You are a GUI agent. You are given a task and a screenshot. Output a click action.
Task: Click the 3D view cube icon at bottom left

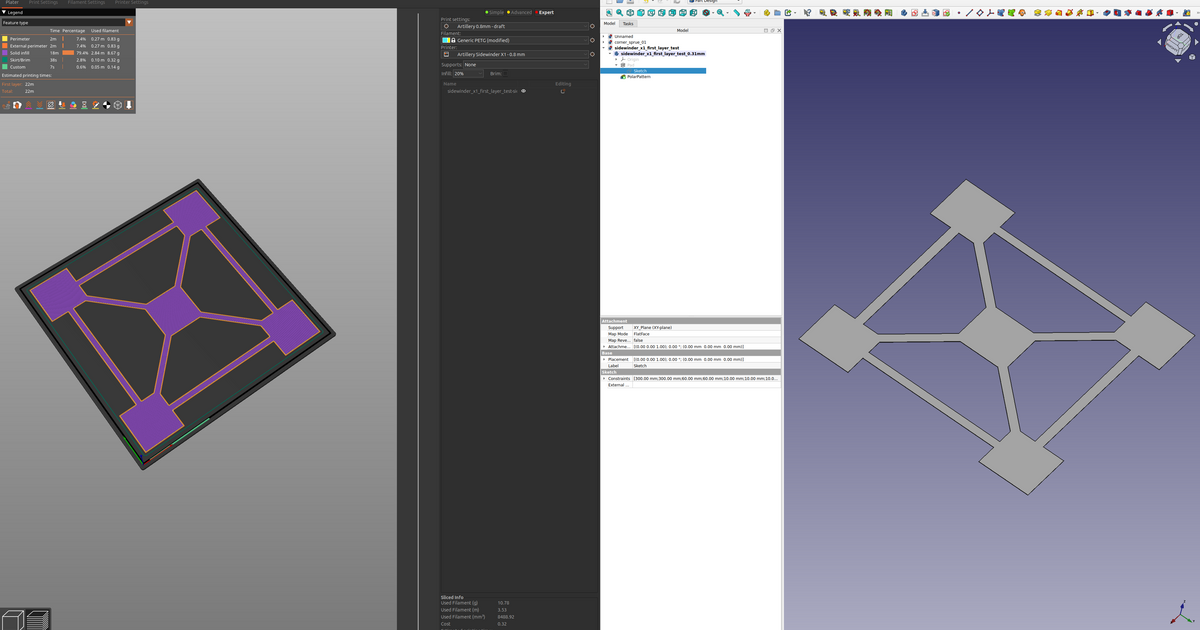point(13,619)
